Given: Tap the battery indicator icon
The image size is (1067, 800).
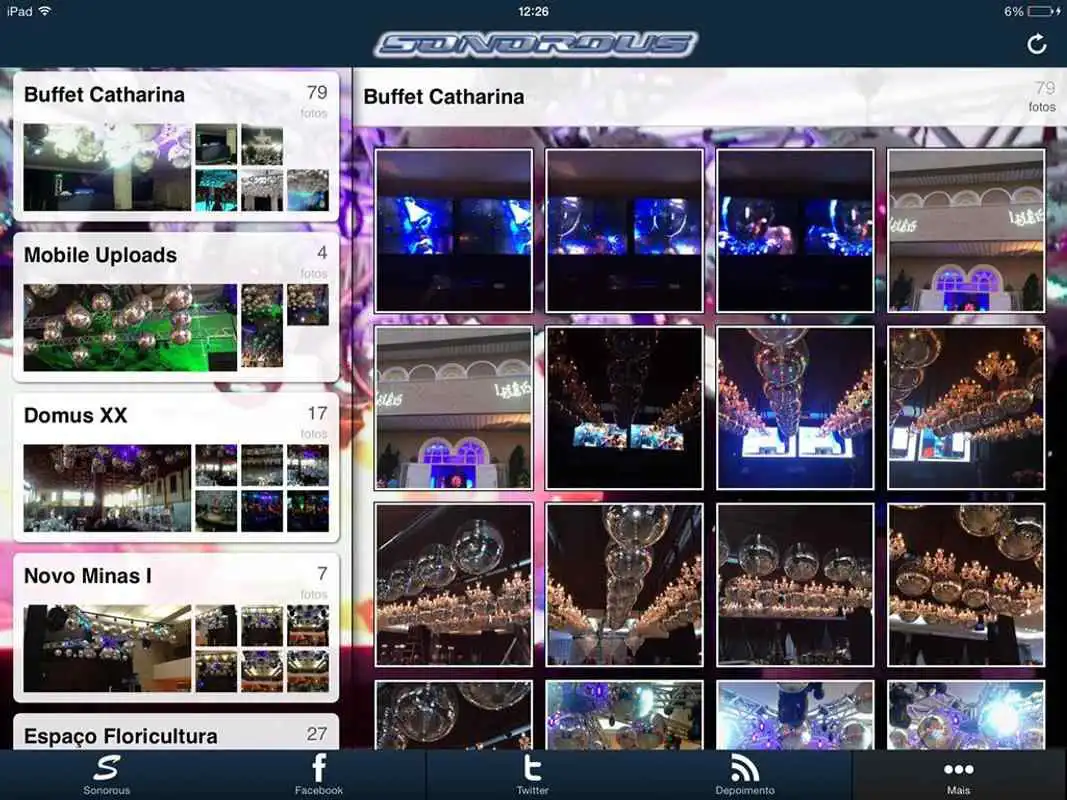Looking at the screenshot, I should coord(1044,11).
